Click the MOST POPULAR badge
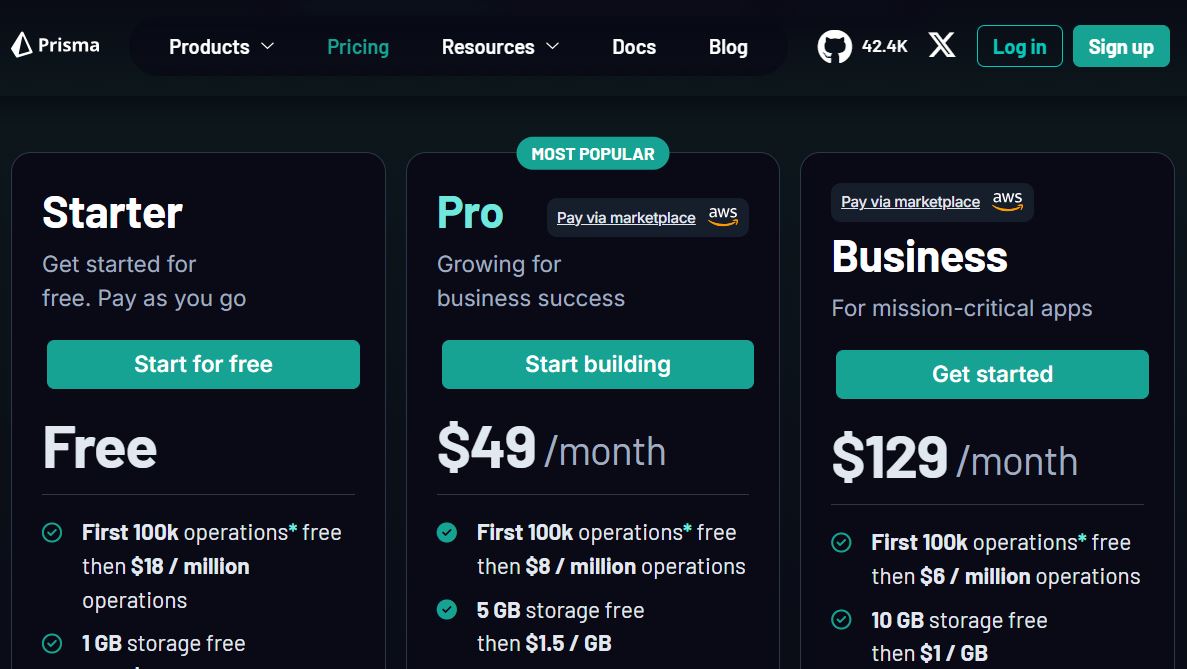 592,153
